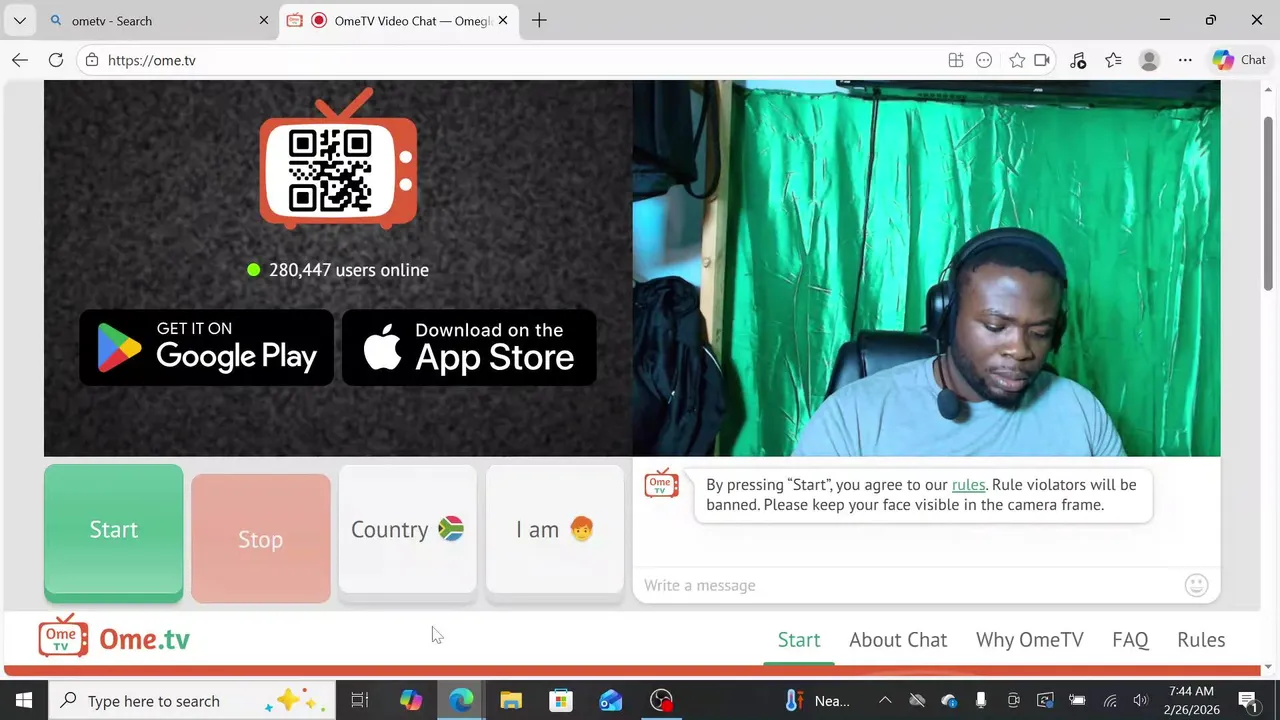Screen dimensions: 1280x720
Task: Open the OneDrive cloud tray icon
Action: (x=949, y=700)
